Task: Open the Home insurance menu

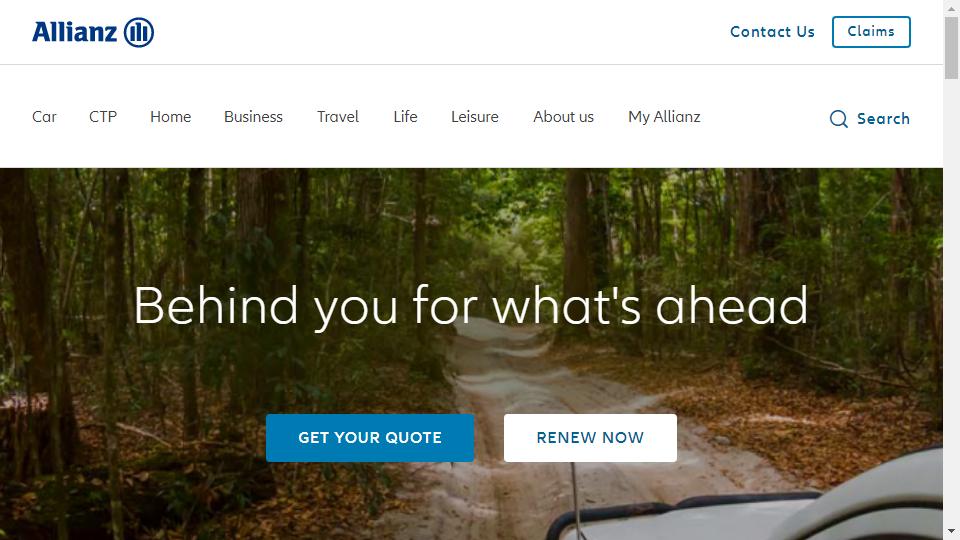Action: click(x=171, y=117)
